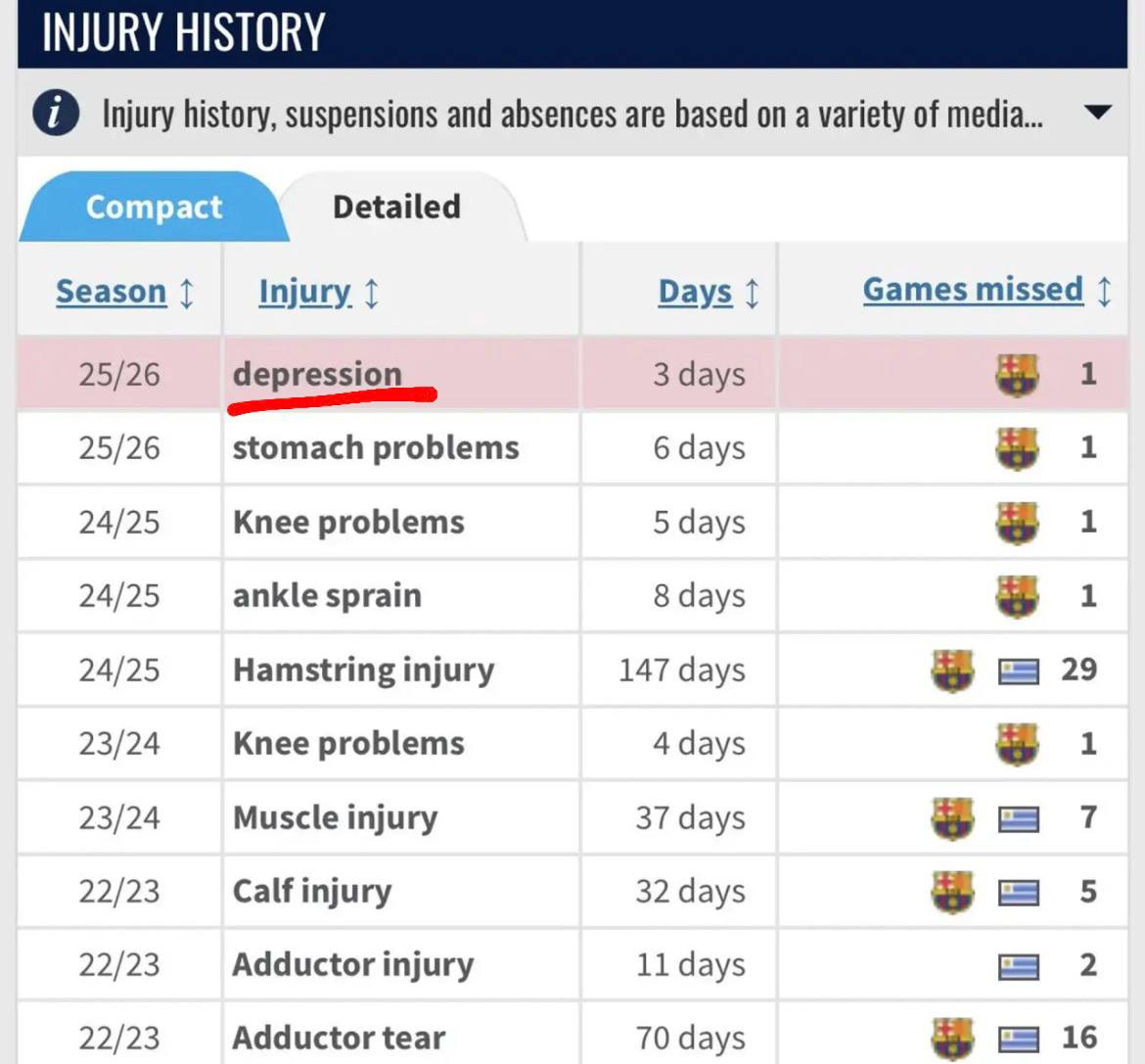Expand the injury history disclaimer arrow
The width and height of the screenshot is (1145, 1064).
click(1098, 113)
